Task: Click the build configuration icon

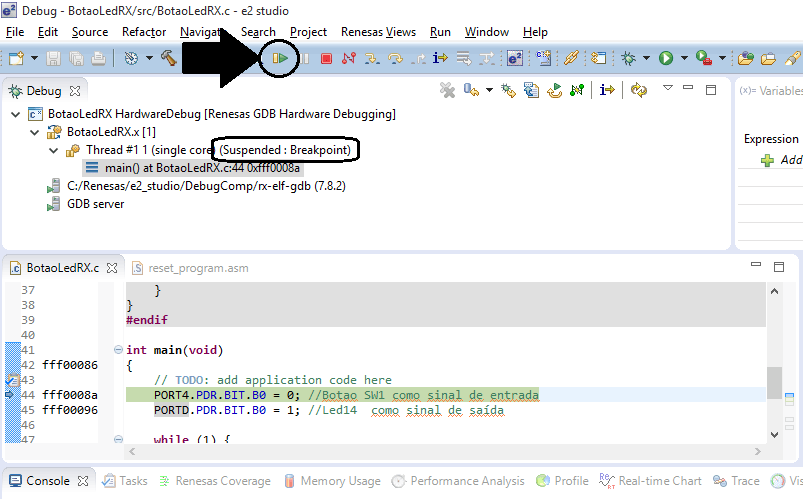Action: click(x=132, y=58)
